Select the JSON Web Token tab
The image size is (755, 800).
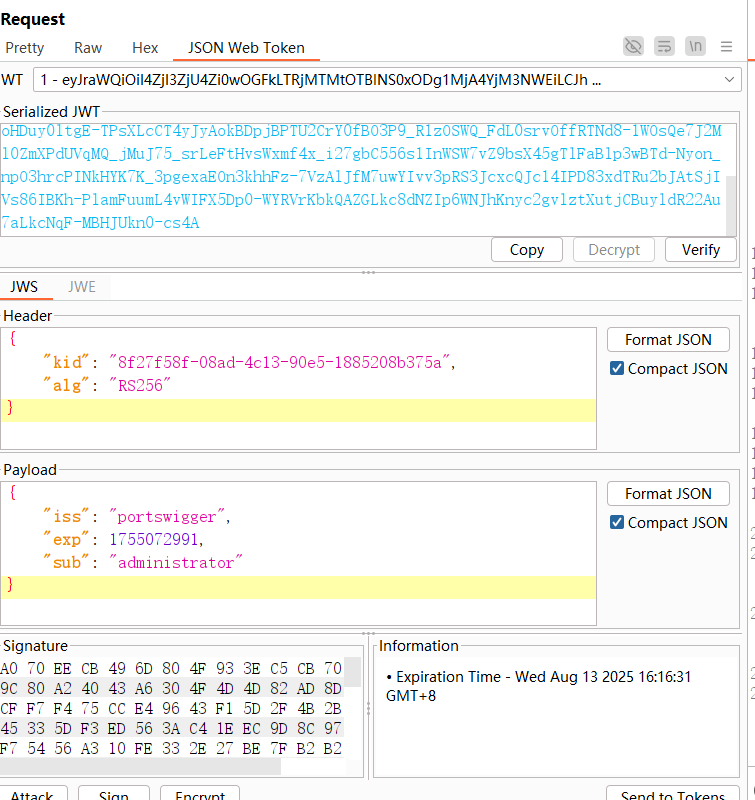(x=246, y=48)
